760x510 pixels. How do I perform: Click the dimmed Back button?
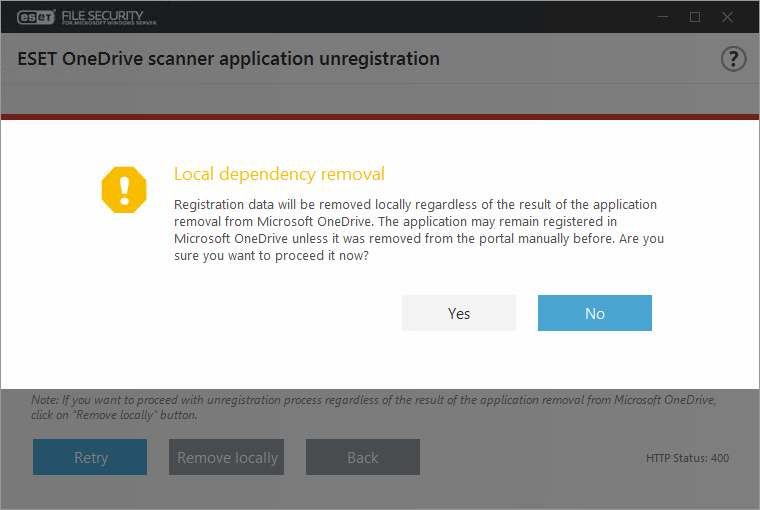[363, 457]
